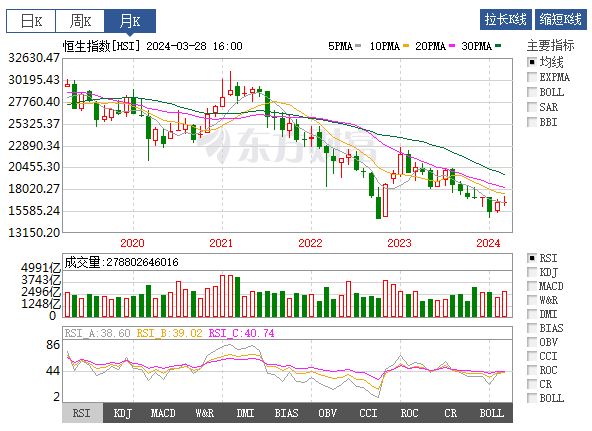Viewport: 592px width, 431px height.
Task: Click the 32630.47 price axis label
Action: tap(34, 58)
